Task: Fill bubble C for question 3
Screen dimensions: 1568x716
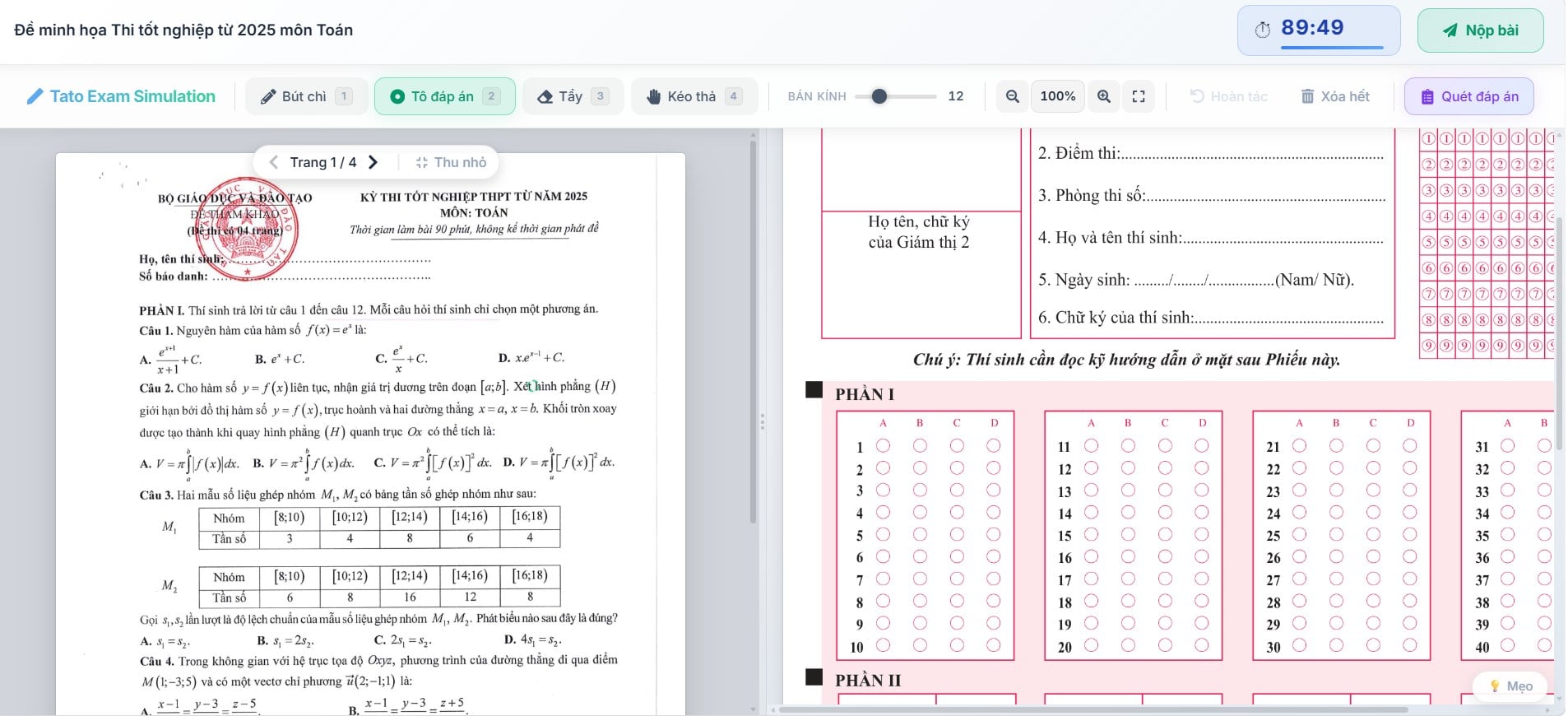Action: coord(957,490)
